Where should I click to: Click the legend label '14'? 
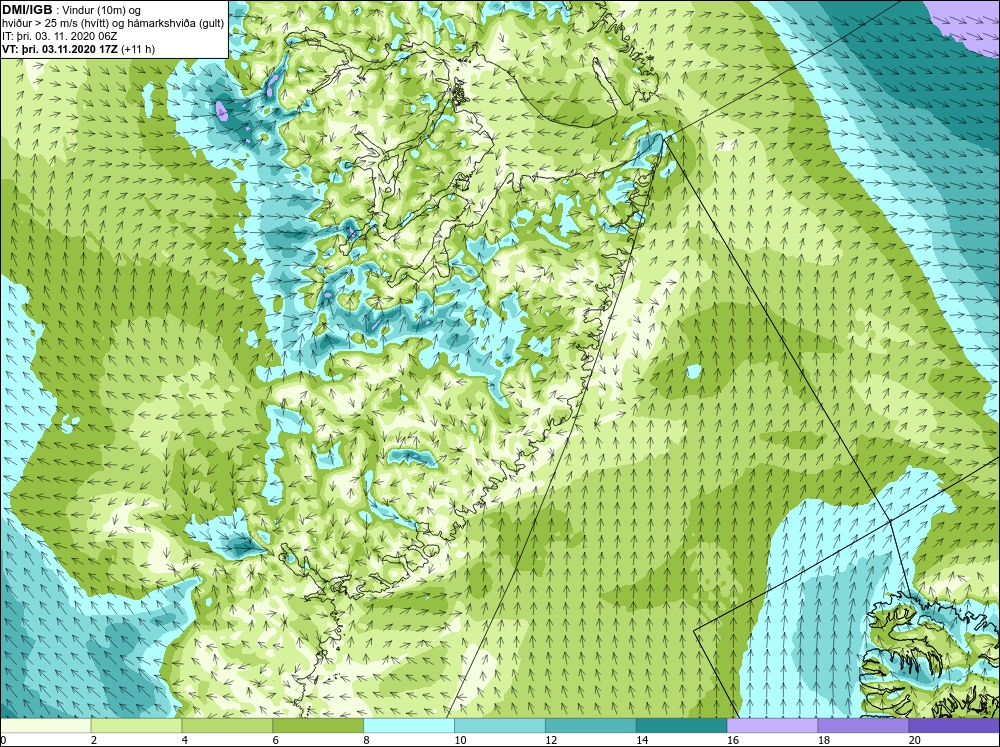[x=642, y=740]
